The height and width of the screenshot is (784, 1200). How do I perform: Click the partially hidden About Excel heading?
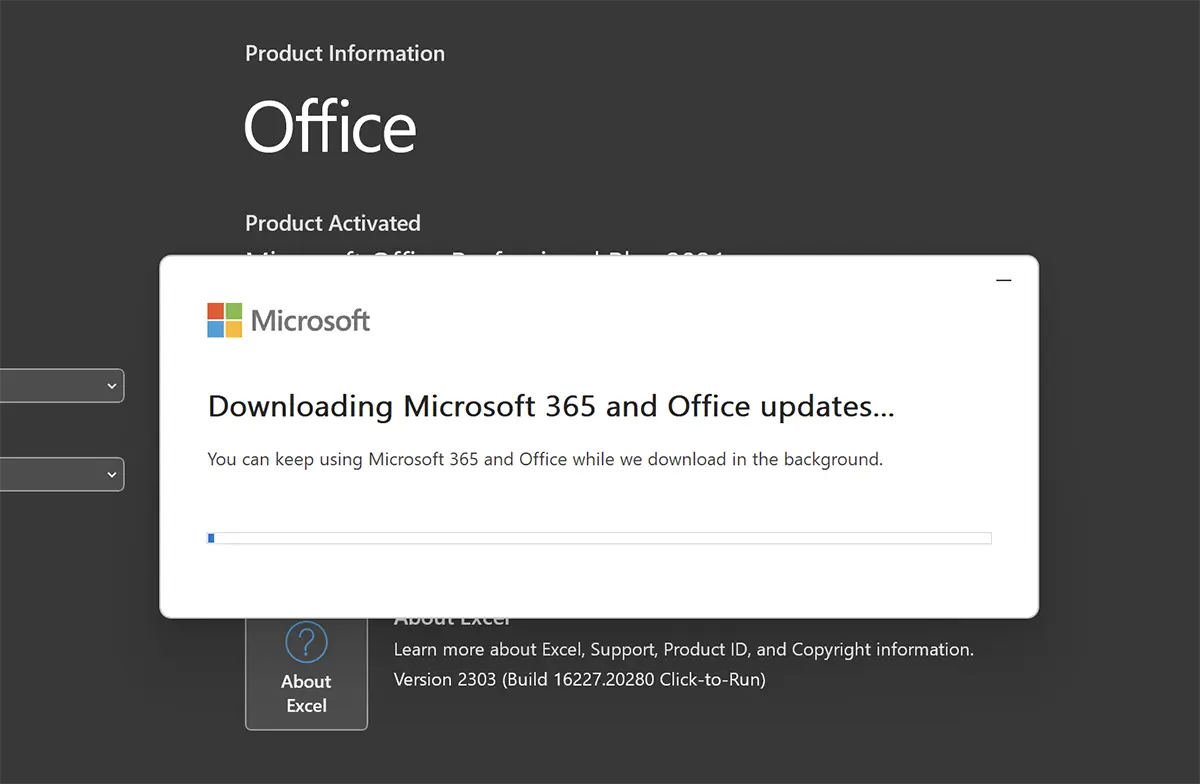coord(453,621)
